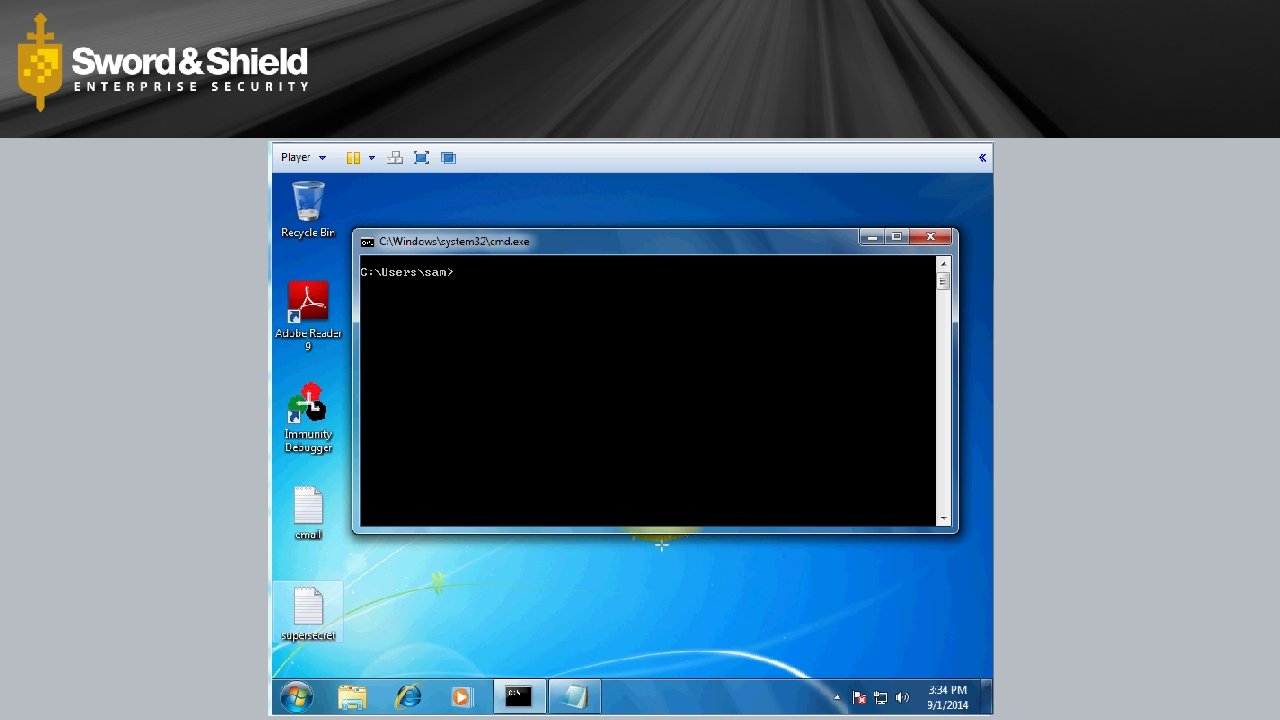
Task: Send Ctrl+Alt+Del to the virtual machine
Action: pos(395,158)
